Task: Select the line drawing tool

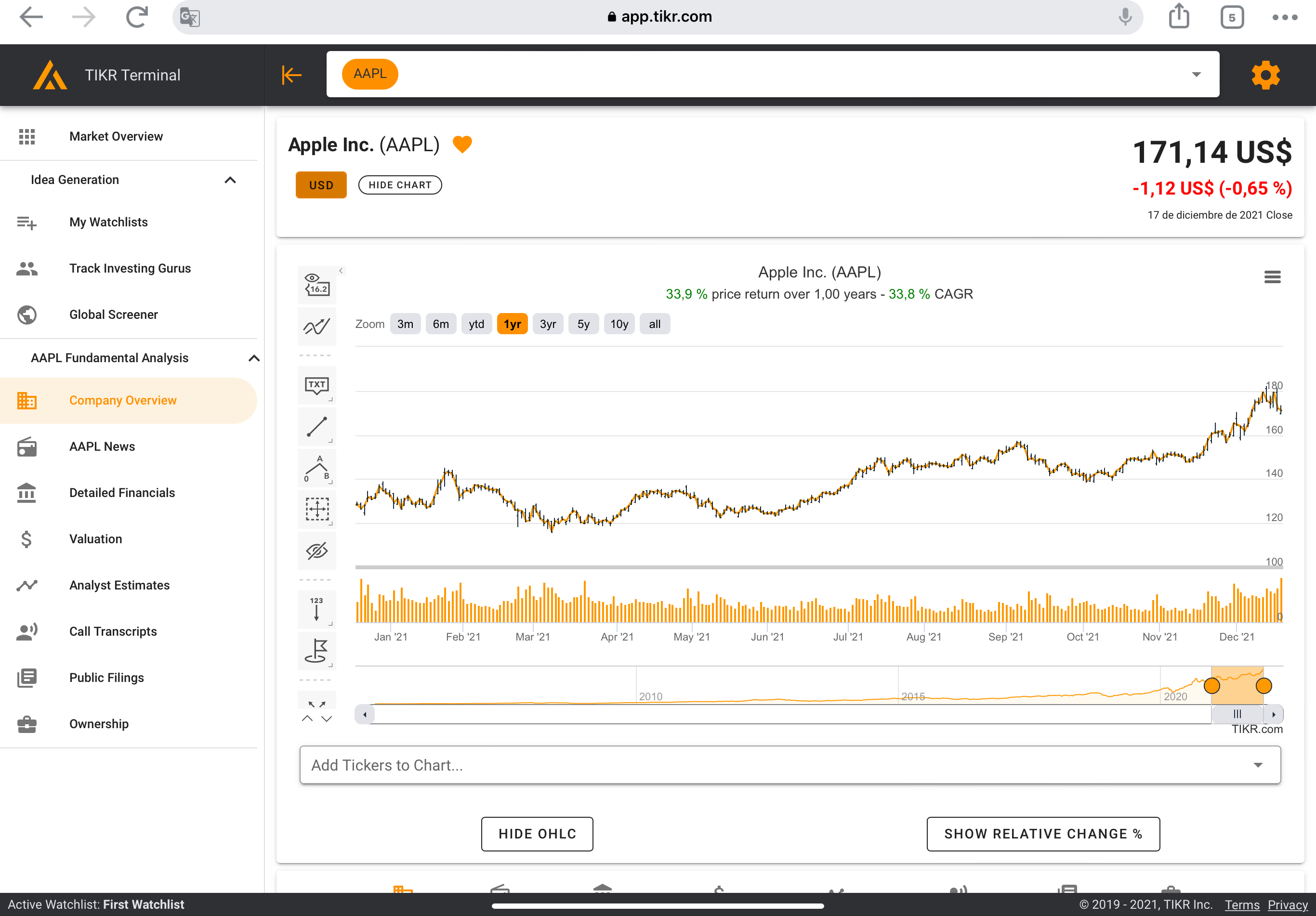Action: click(316, 427)
